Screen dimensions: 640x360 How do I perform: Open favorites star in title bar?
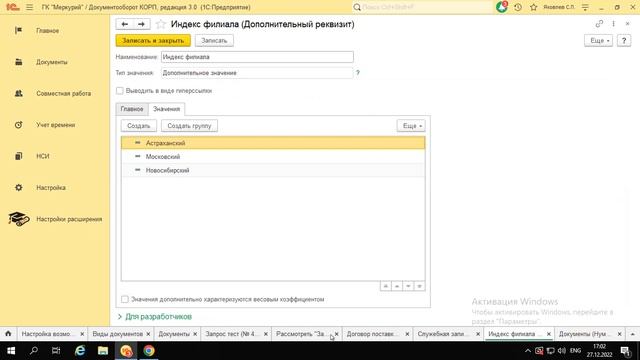533,7
